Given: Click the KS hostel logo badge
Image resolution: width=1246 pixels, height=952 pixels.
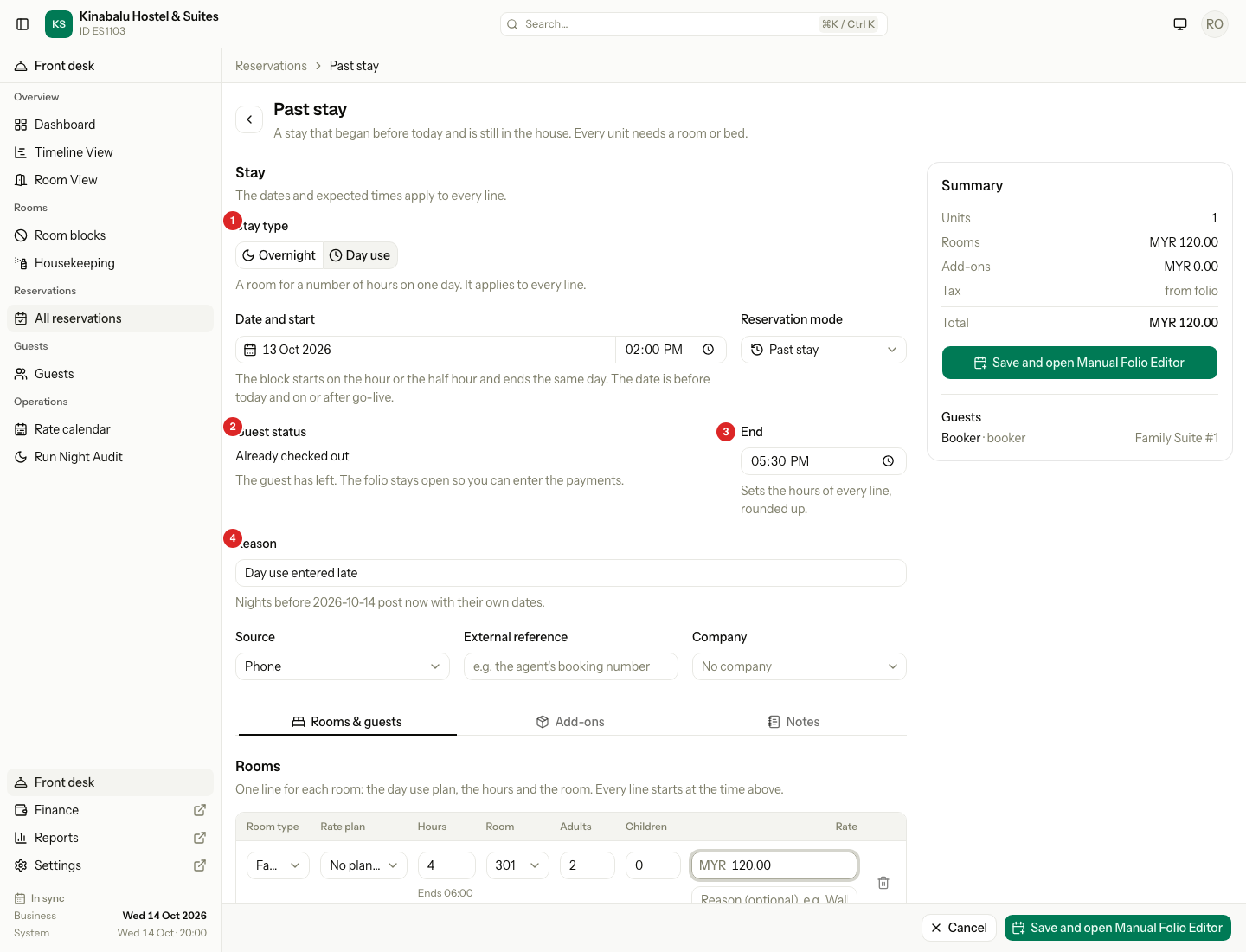Looking at the screenshot, I should coord(59,24).
